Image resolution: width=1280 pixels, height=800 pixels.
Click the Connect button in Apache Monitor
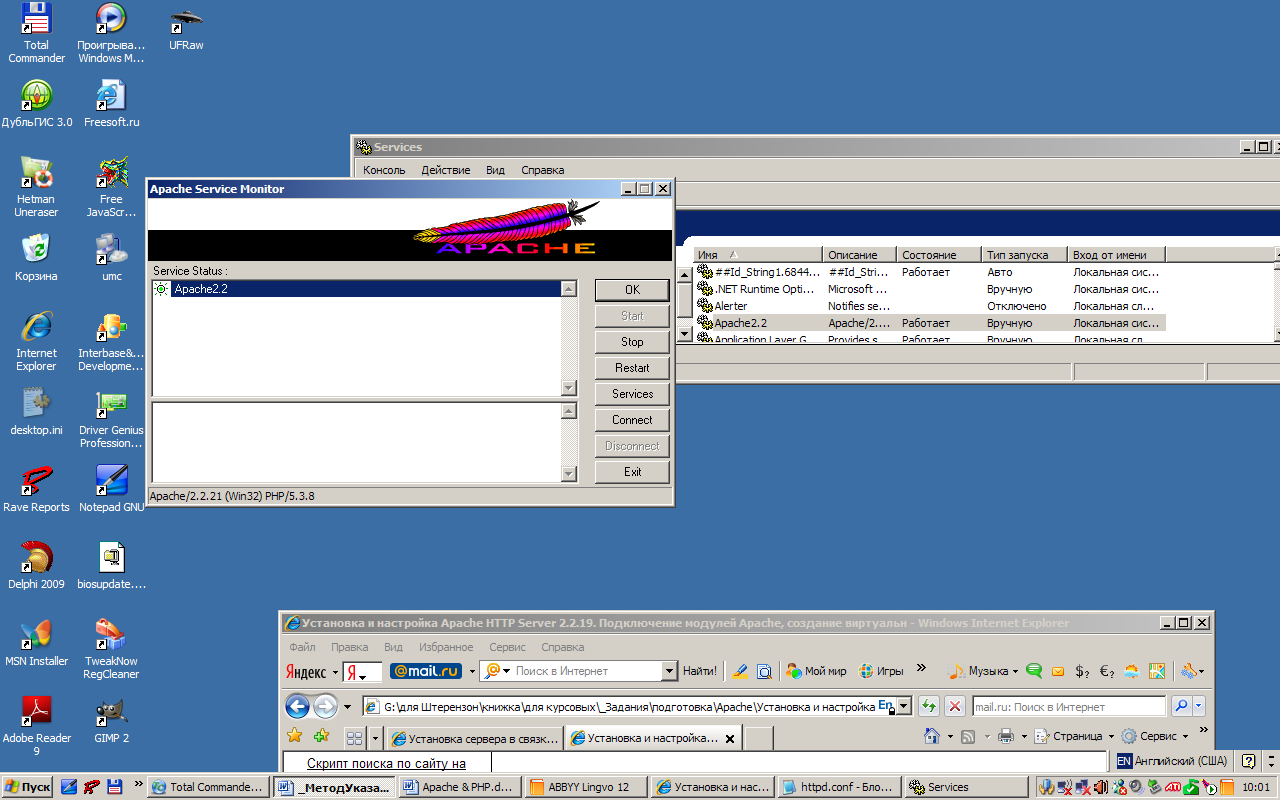pos(632,420)
